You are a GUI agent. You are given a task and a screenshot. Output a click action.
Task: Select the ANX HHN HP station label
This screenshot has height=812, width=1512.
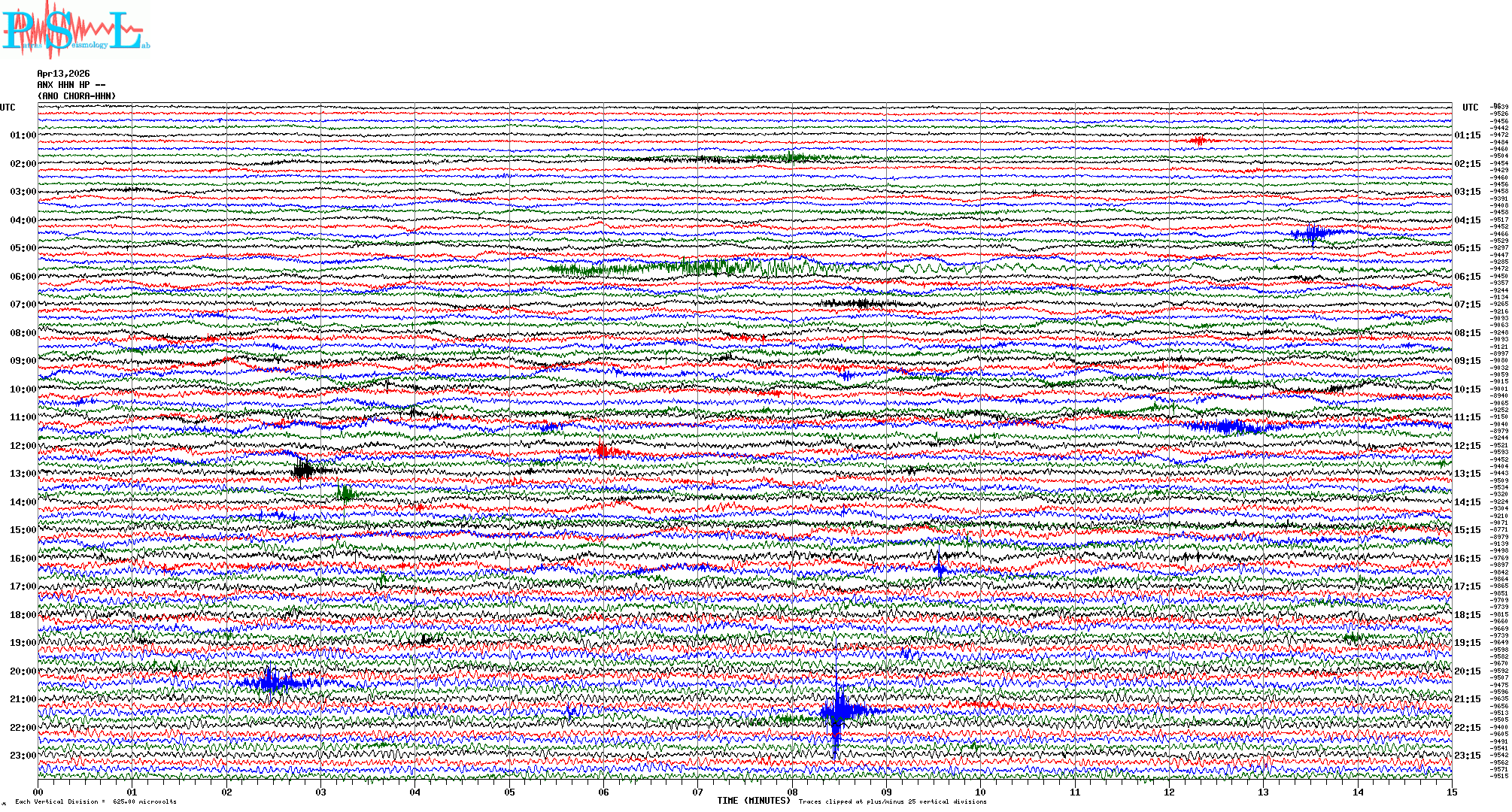click(71, 85)
